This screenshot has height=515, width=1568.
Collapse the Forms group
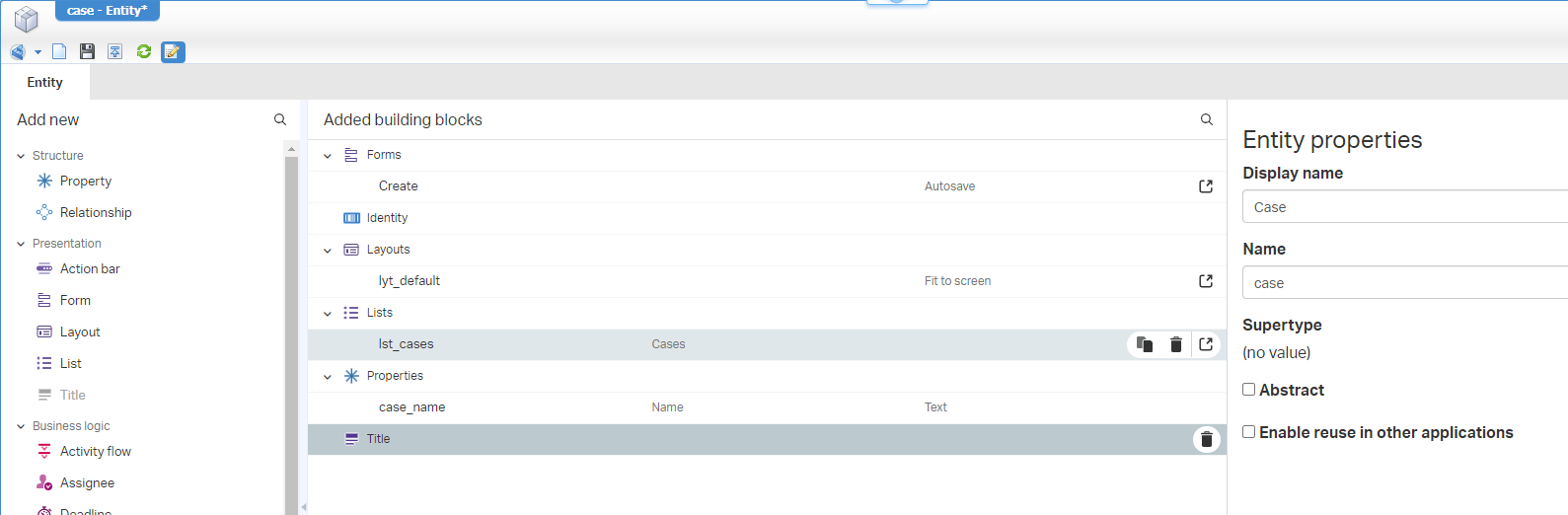tap(328, 156)
